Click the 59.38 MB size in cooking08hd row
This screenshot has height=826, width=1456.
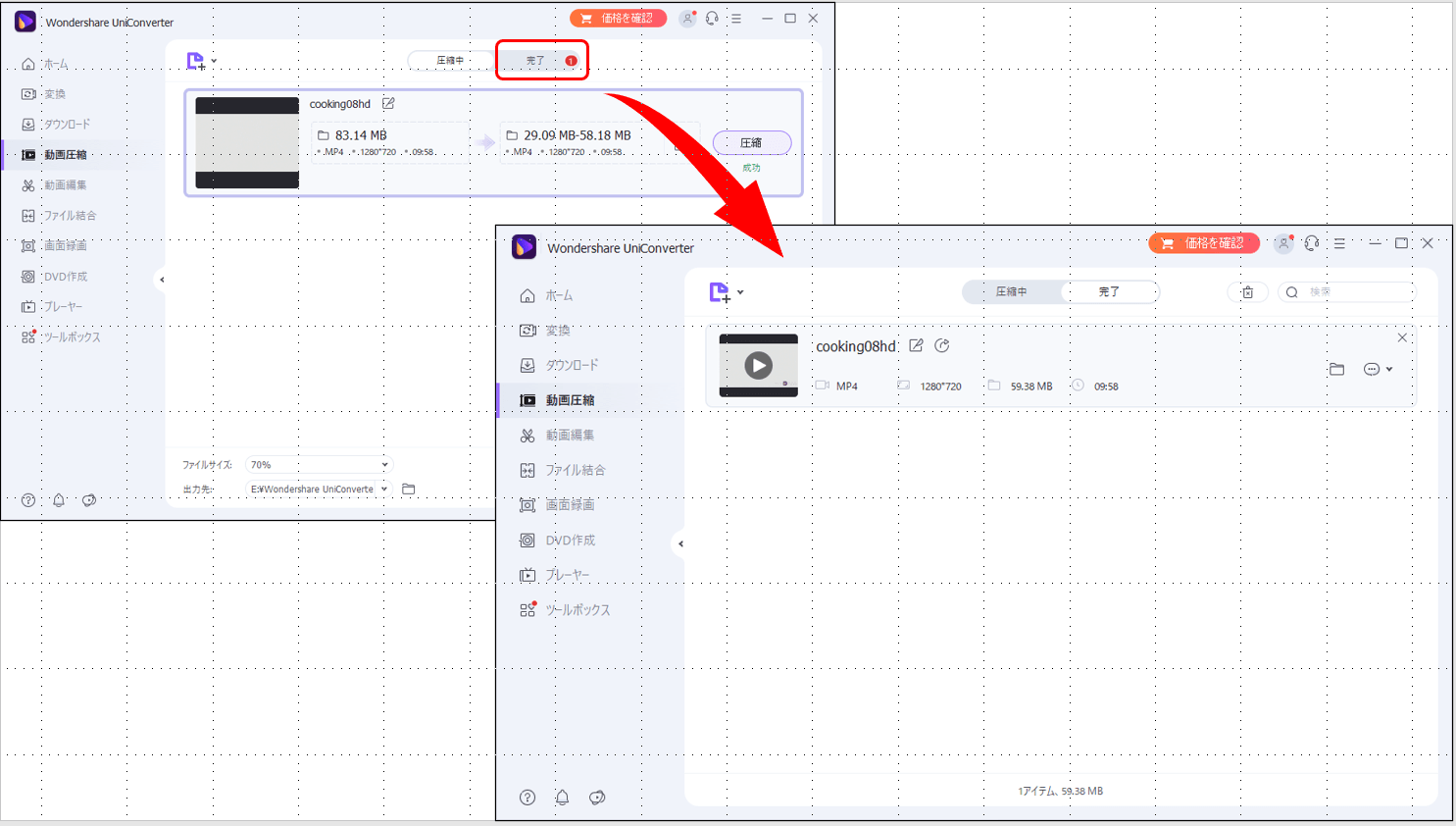pos(1031,387)
